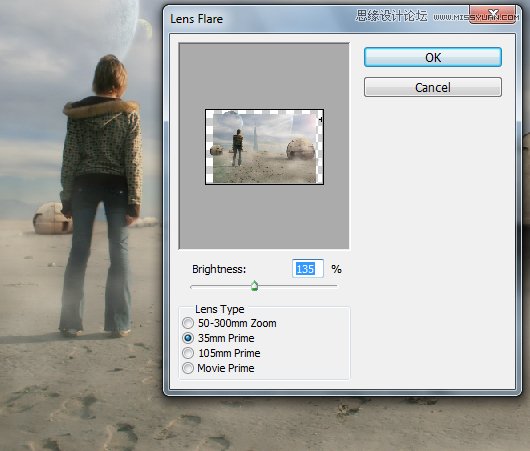530x451 pixels.
Task: Click the left end of the Brightness slider track
Action: [x=192, y=286]
